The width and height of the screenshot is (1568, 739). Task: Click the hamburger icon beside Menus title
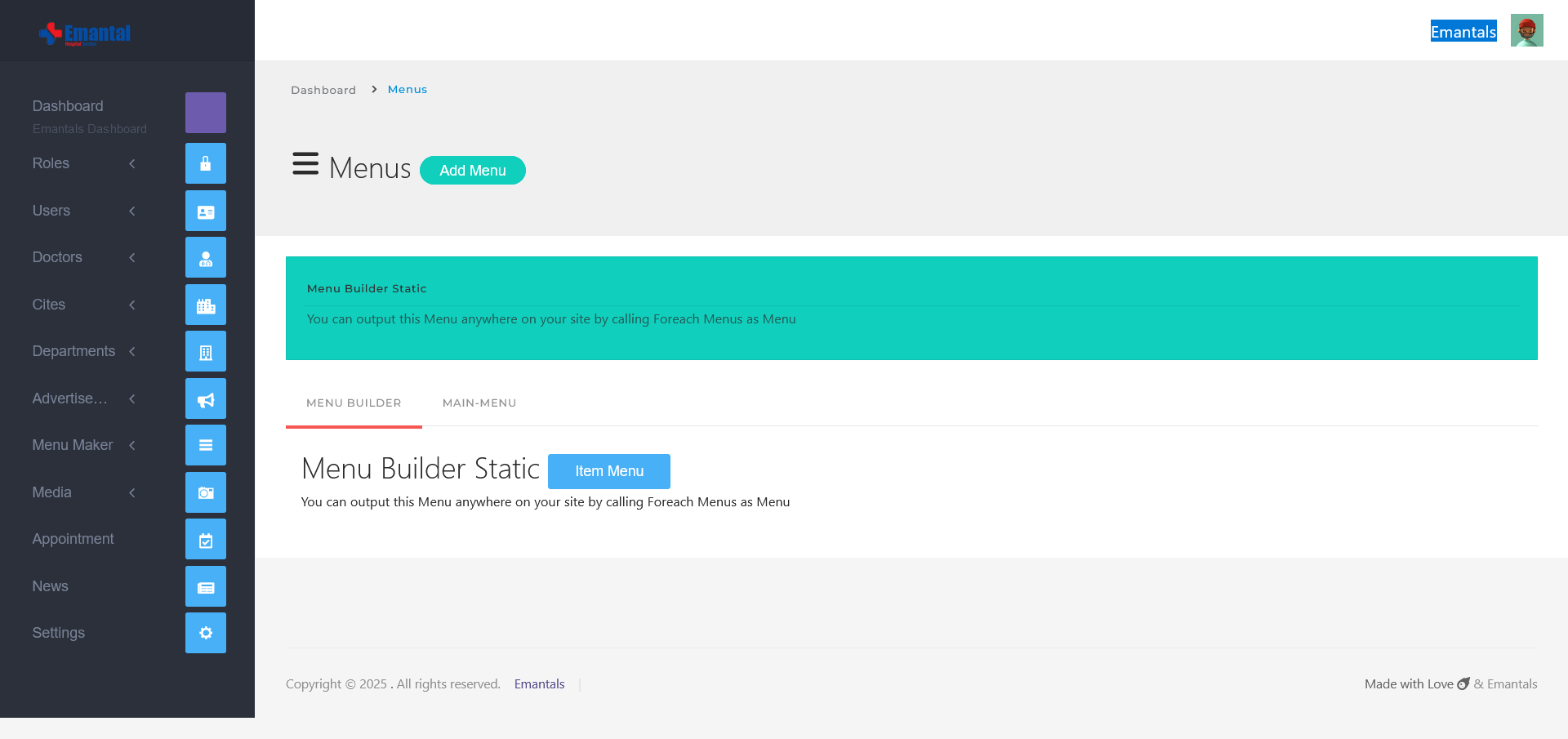tap(305, 163)
